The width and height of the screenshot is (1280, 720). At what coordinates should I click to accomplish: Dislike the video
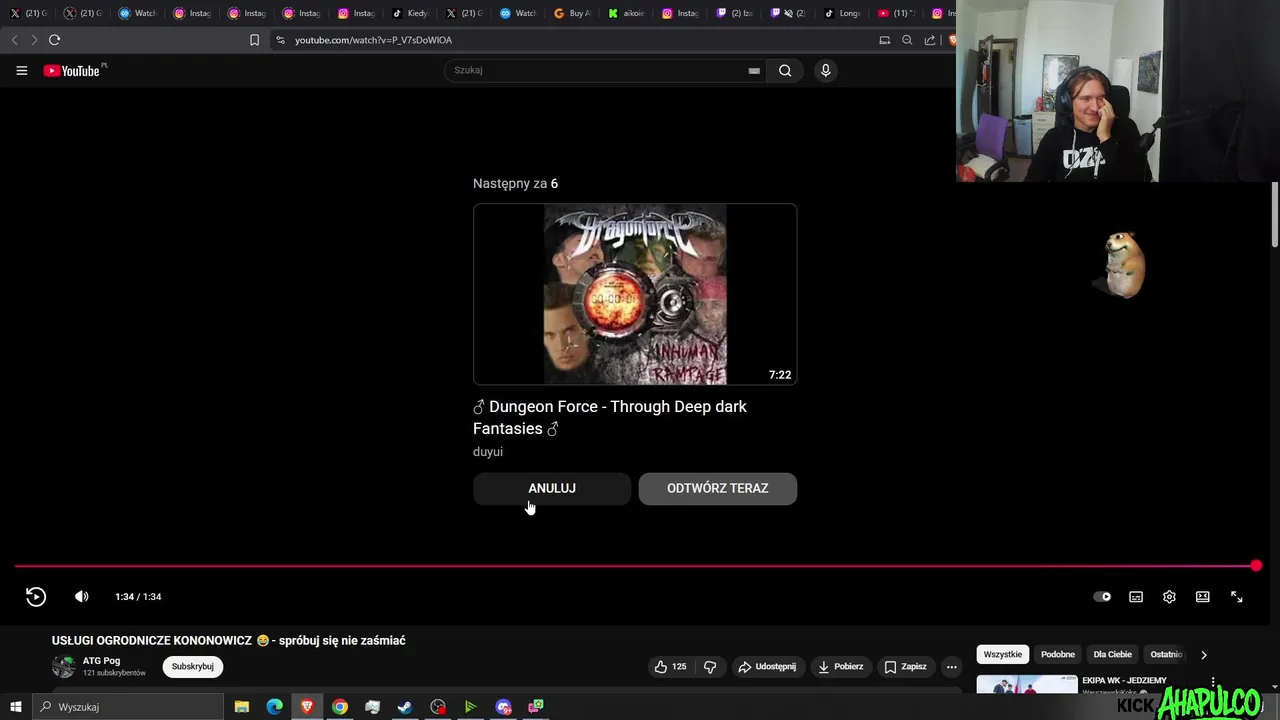[710, 666]
